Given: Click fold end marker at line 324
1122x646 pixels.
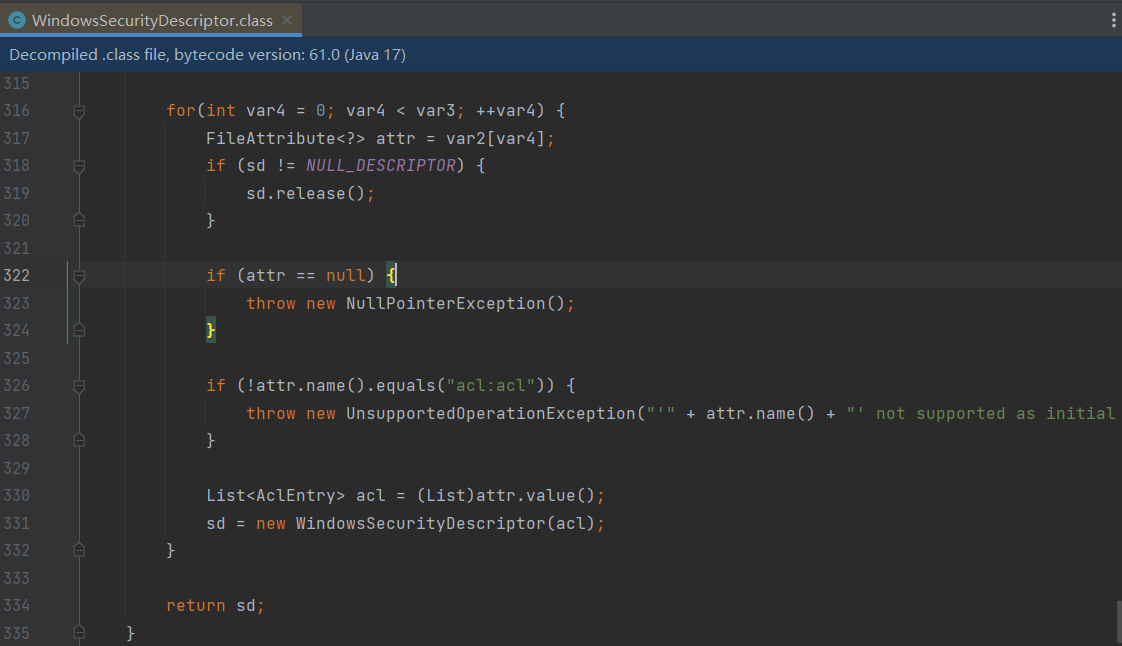Looking at the screenshot, I should 79,331.
